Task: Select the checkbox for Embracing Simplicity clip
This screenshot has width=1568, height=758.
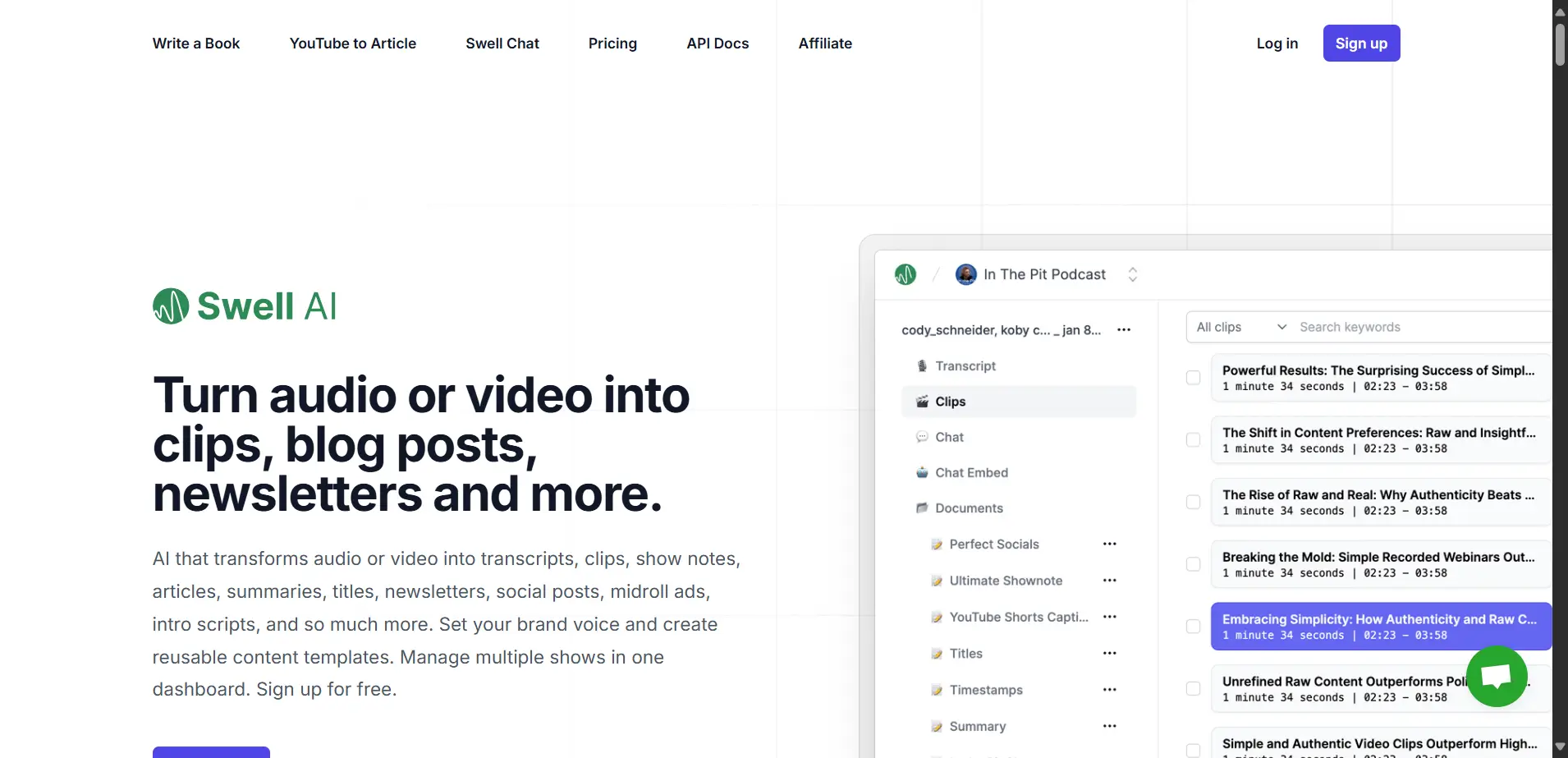Action: click(x=1193, y=627)
